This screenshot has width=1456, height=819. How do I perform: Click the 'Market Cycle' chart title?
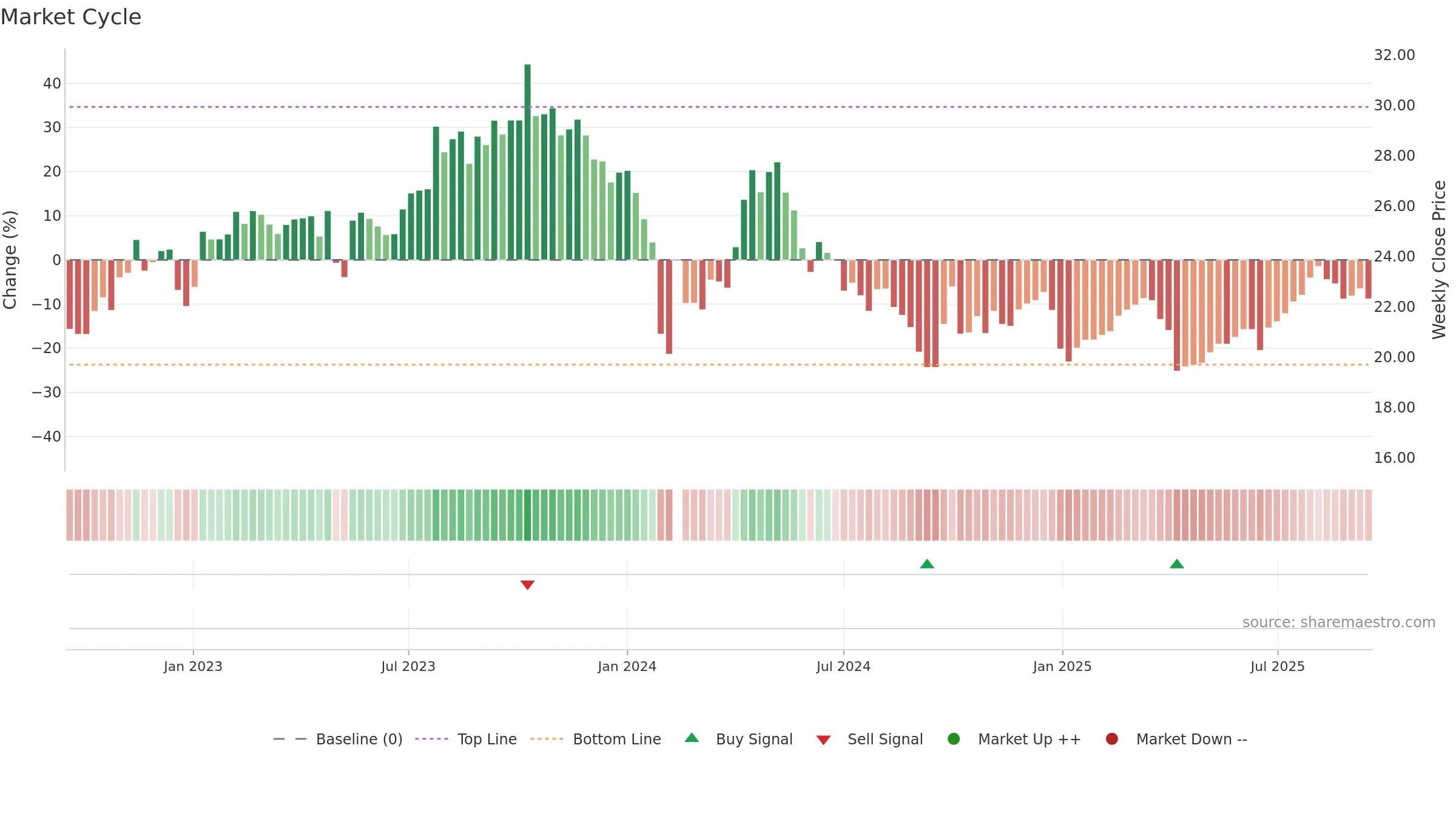(71, 17)
